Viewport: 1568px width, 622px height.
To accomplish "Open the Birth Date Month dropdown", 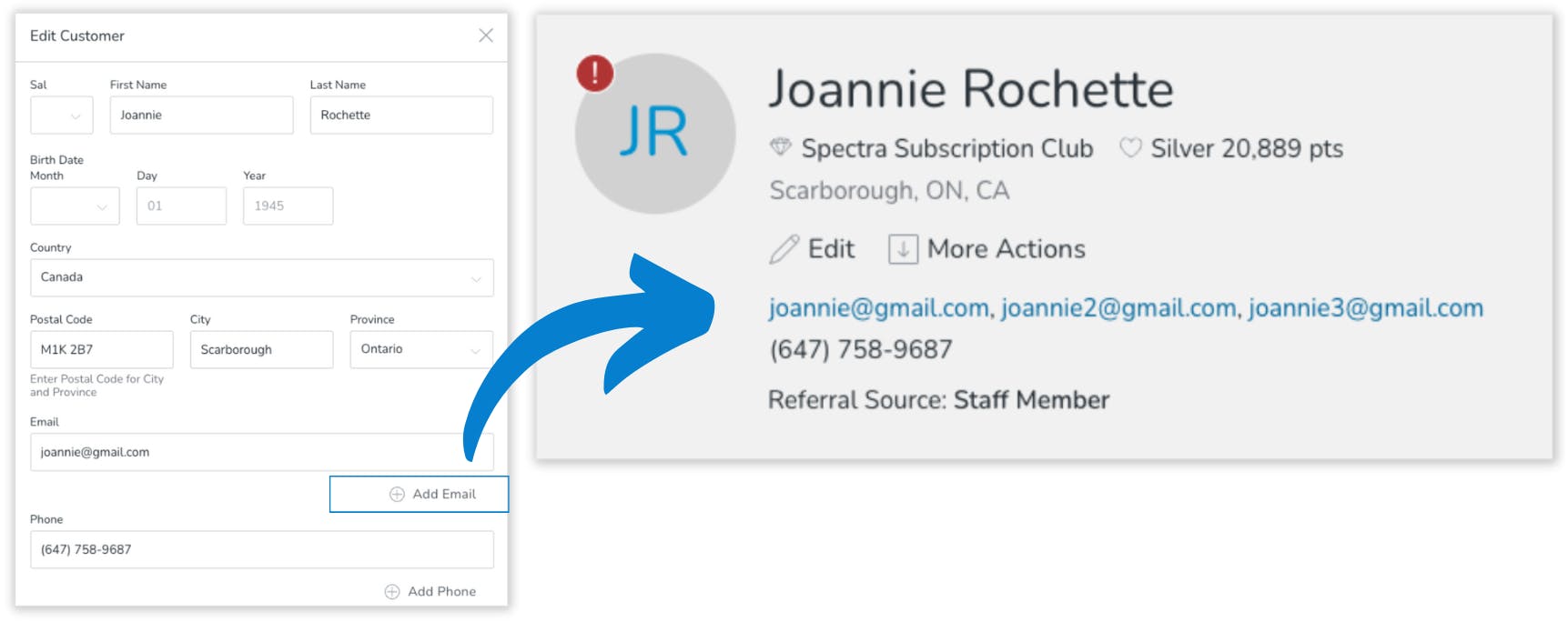I will click(x=75, y=206).
